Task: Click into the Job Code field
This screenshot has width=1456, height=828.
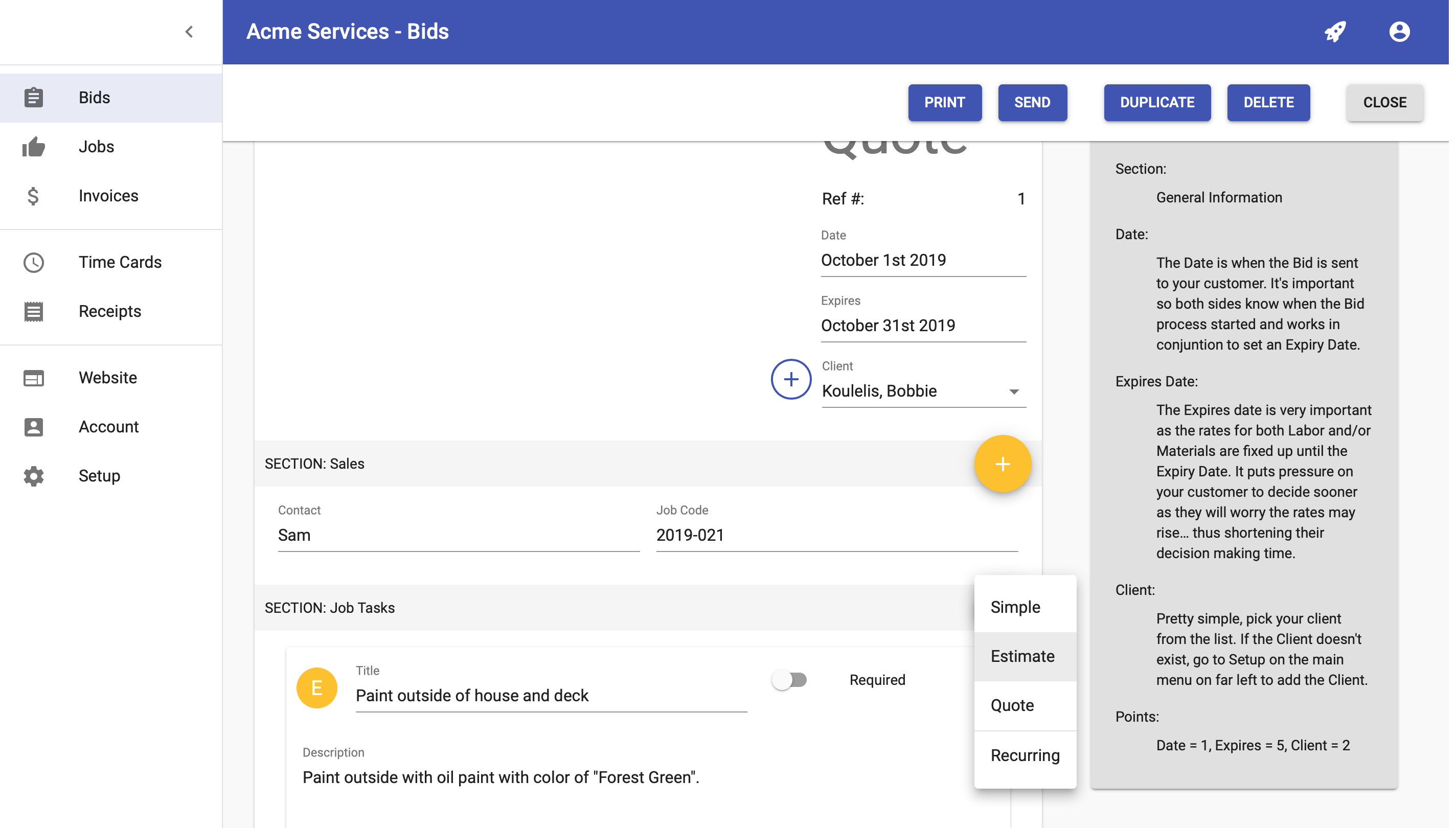Action: (x=836, y=535)
